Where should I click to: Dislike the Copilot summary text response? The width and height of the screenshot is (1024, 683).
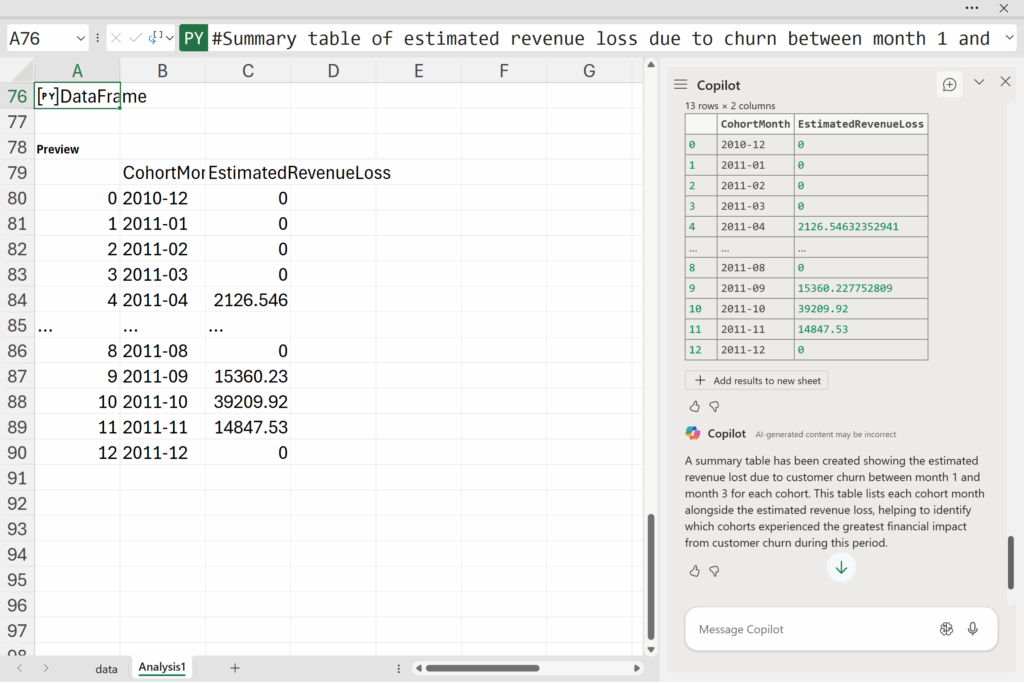pyautogui.click(x=714, y=571)
